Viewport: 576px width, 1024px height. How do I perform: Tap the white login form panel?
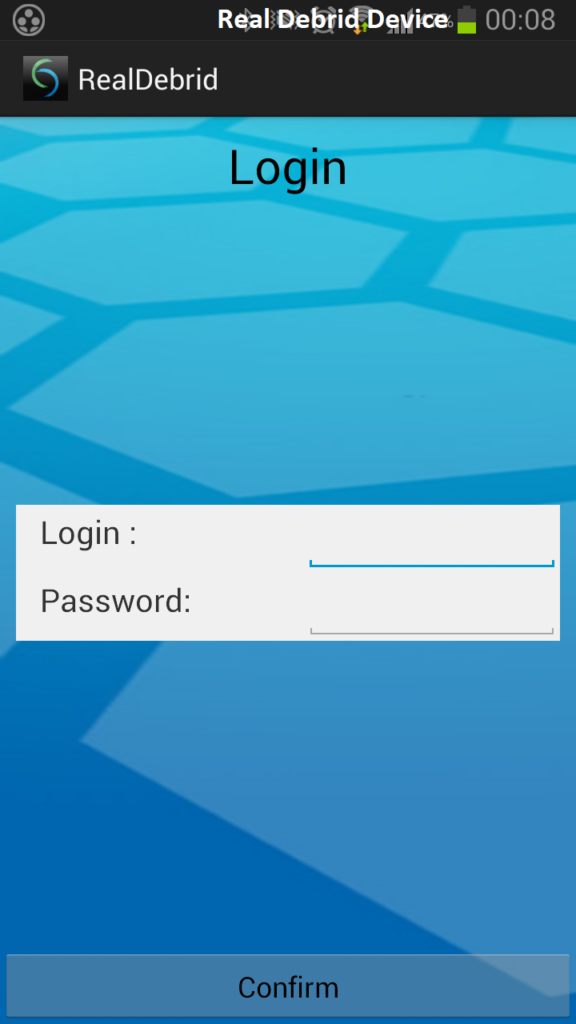point(288,573)
